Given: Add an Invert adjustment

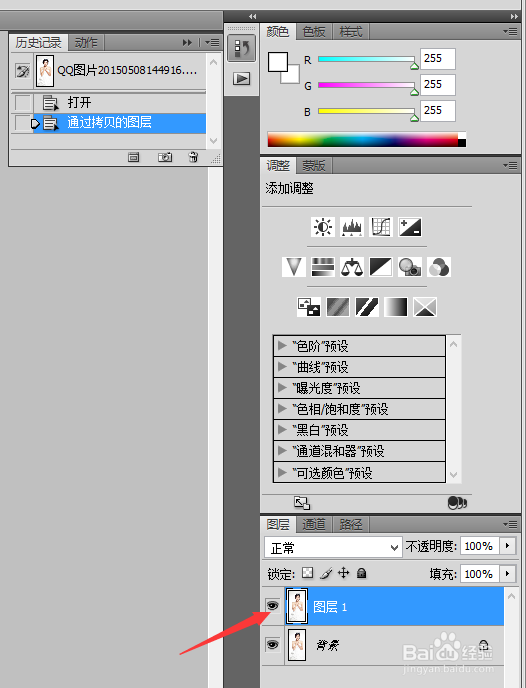Looking at the screenshot, I should pyautogui.click(x=308, y=307).
